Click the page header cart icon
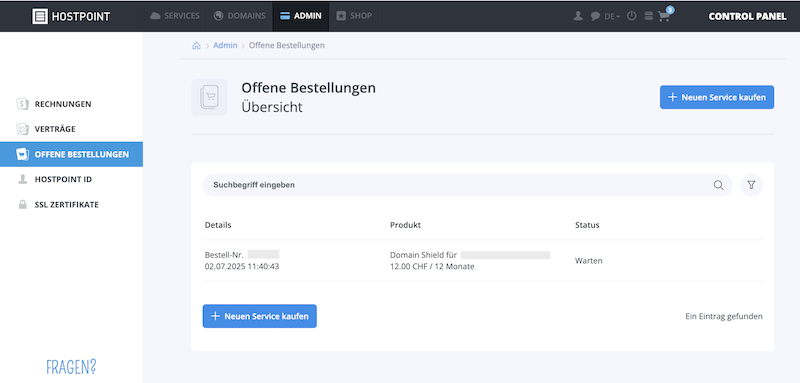 pos(209,97)
